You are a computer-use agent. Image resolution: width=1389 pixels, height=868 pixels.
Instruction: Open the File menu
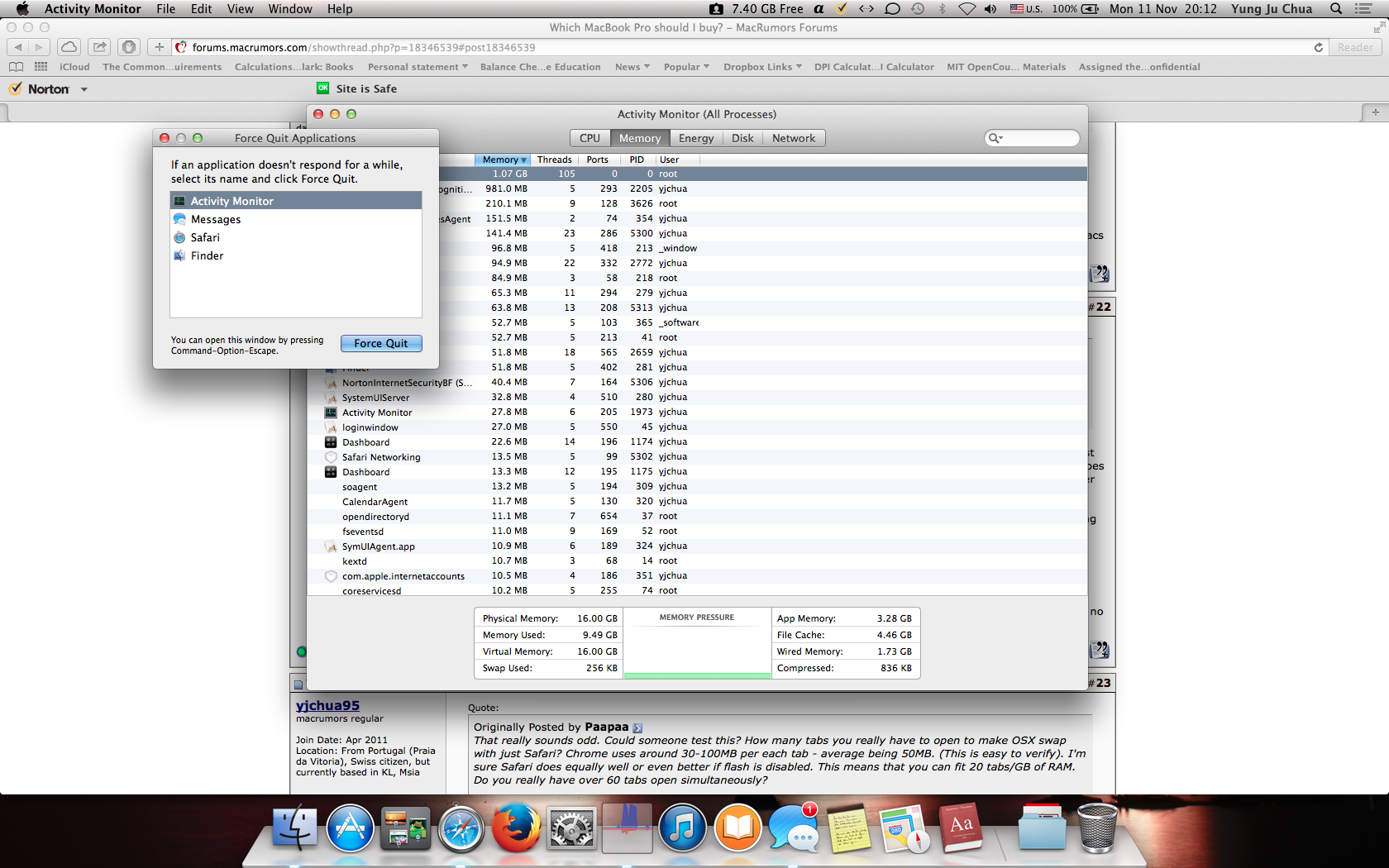coord(165,9)
